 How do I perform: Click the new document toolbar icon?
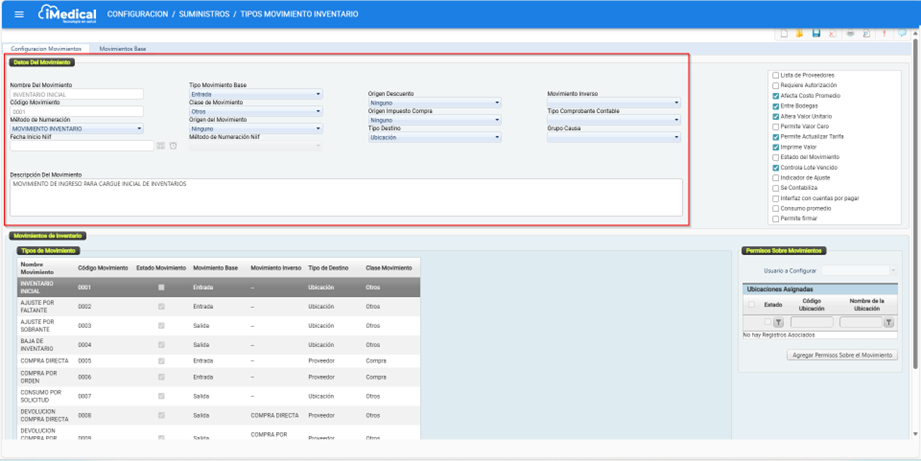point(784,34)
